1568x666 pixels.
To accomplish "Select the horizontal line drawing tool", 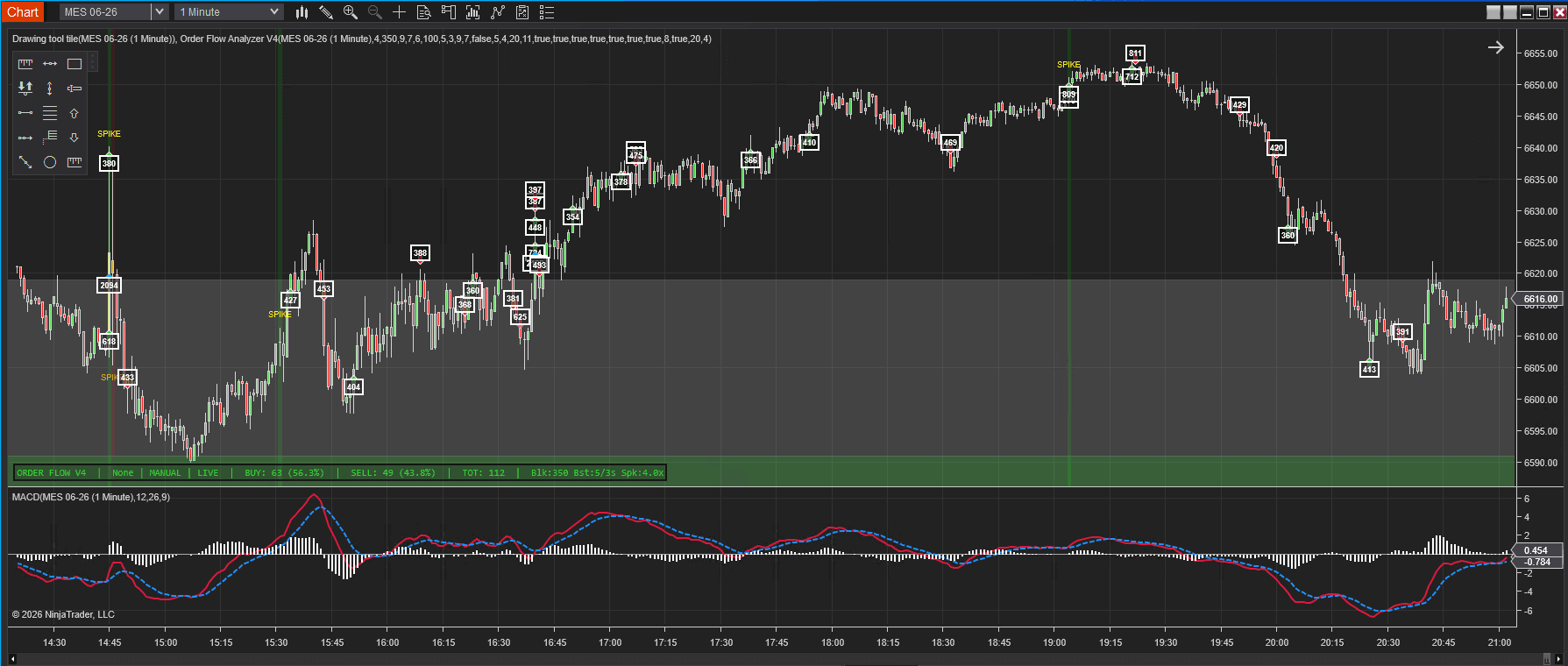I will [x=50, y=64].
